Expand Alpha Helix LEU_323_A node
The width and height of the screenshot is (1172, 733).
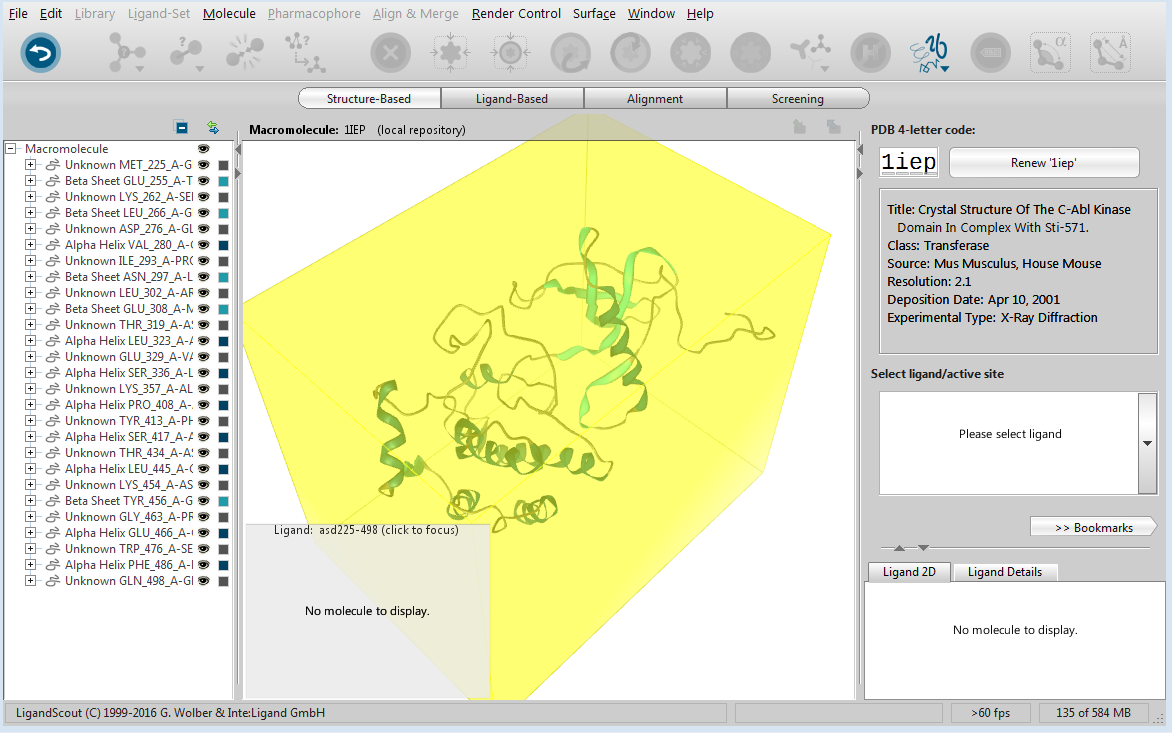pos(31,341)
